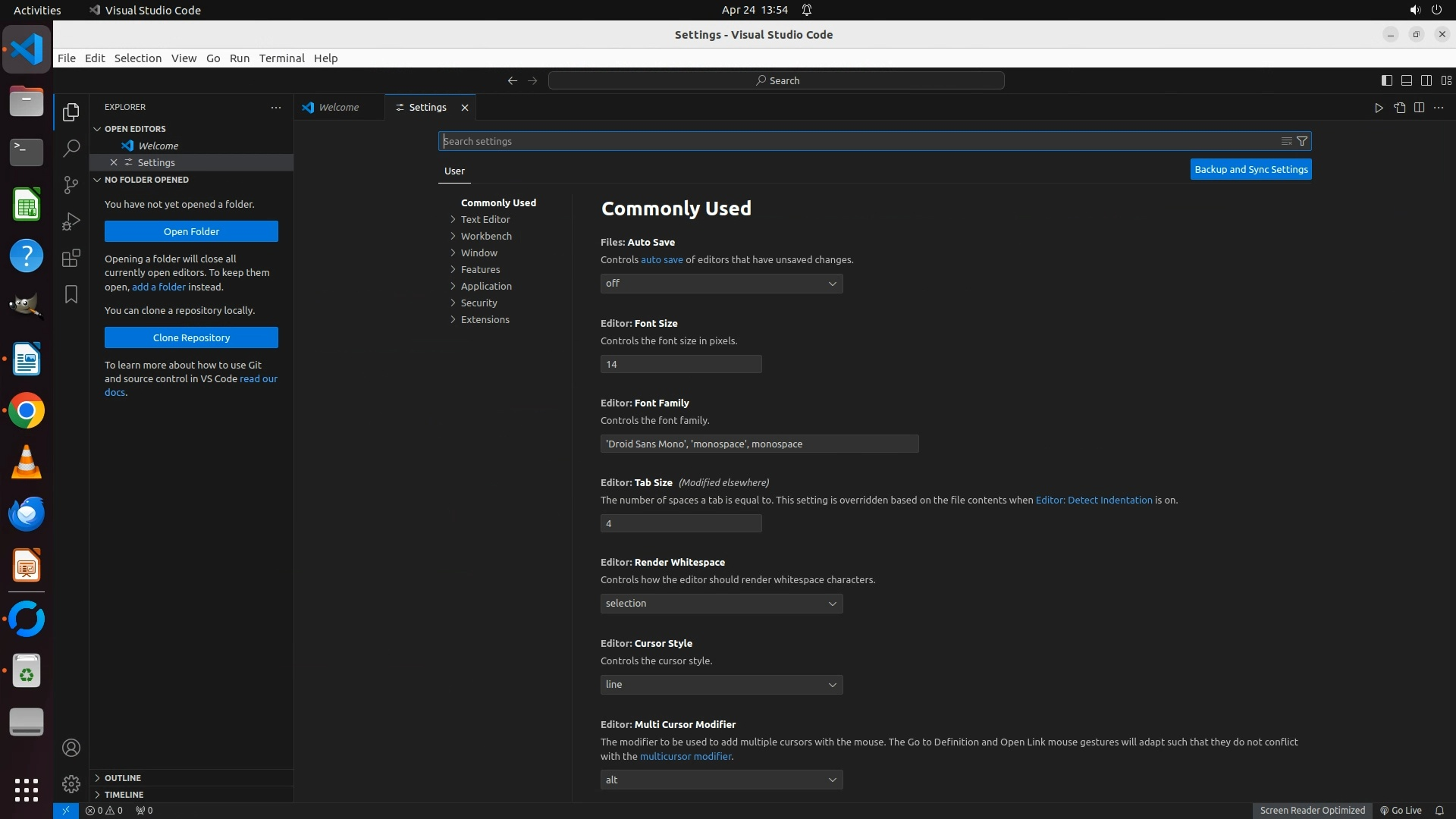This screenshot has height=819, width=1456.
Task: Expand Text Editor settings category
Action: click(485, 219)
